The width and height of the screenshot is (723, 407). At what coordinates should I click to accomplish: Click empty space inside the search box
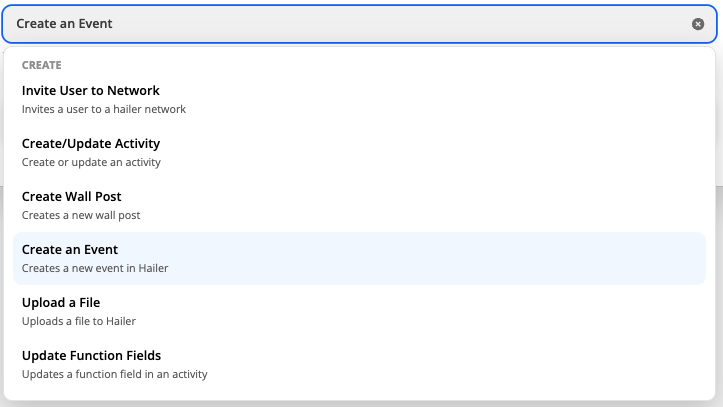pyautogui.click(x=401, y=24)
